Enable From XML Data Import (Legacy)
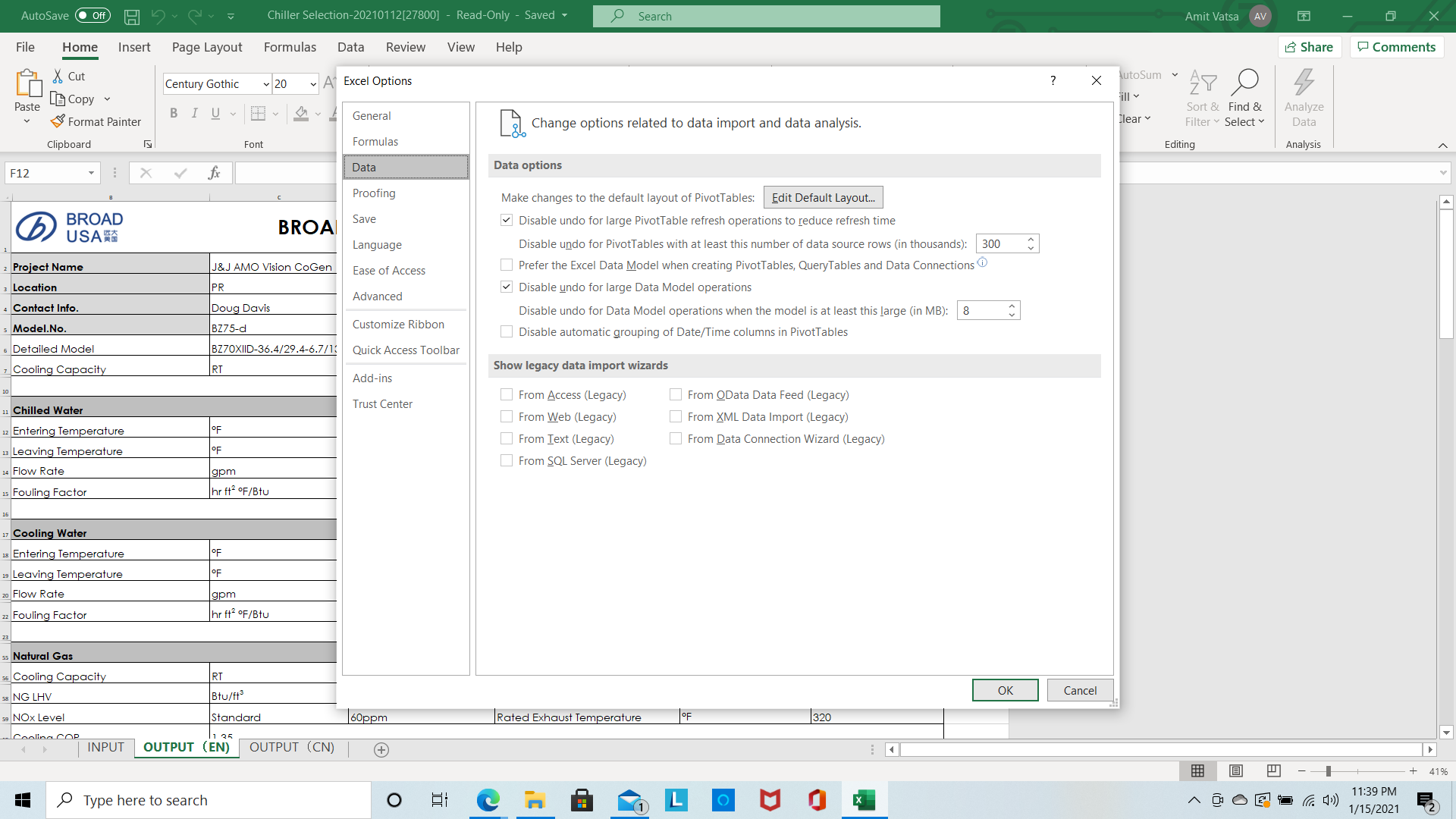 [x=676, y=417]
